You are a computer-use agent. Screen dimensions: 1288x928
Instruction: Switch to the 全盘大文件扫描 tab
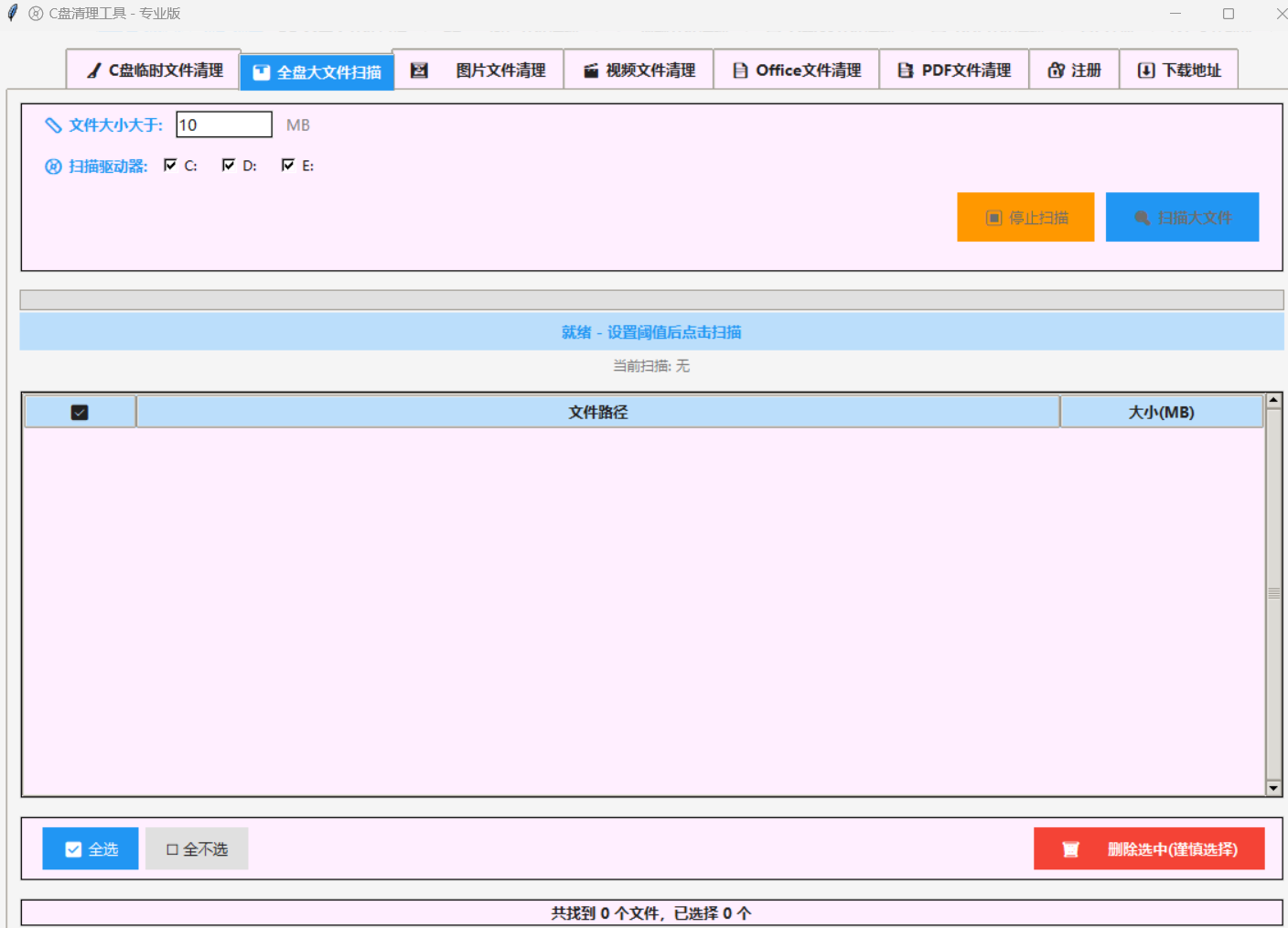tap(317, 72)
